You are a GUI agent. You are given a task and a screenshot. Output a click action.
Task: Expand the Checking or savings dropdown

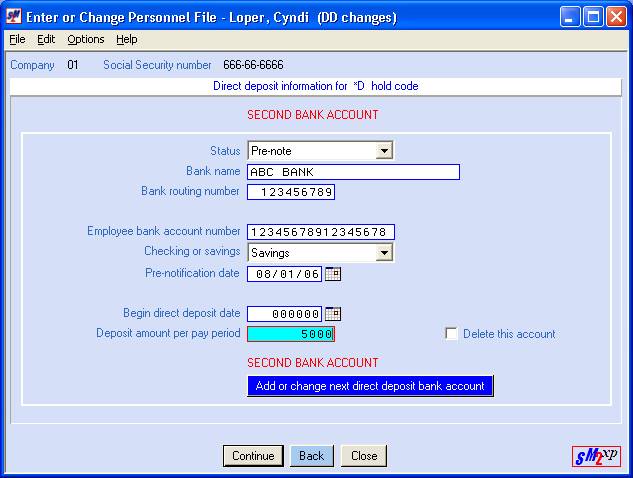[x=383, y=253]
